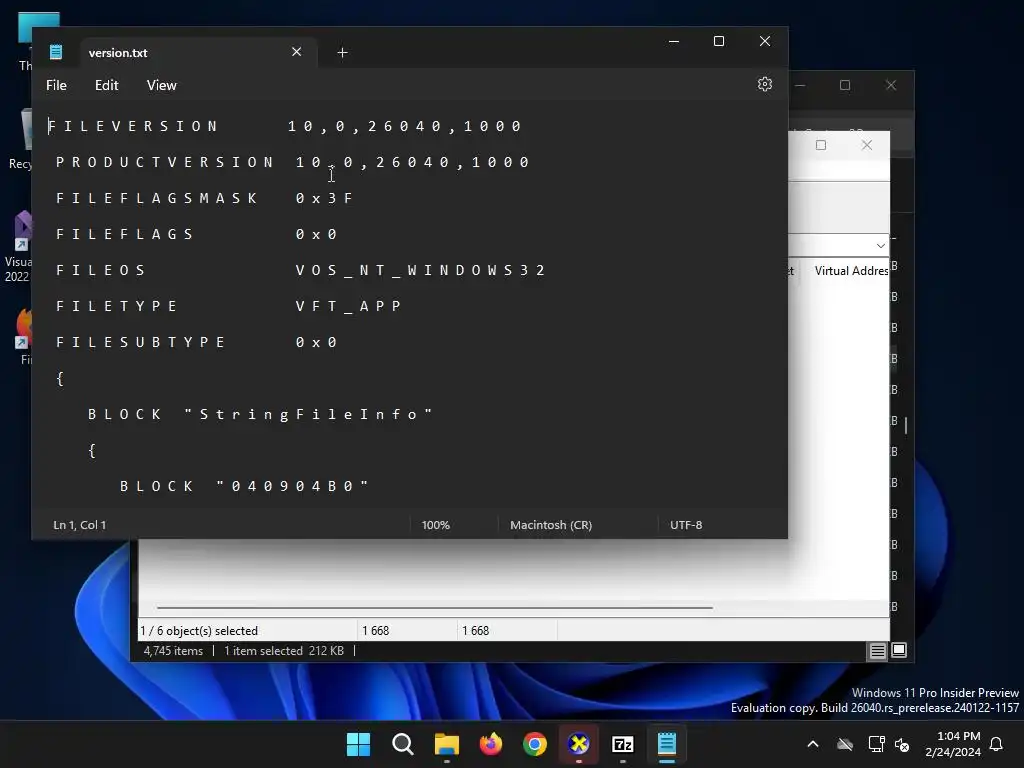This screenshot has height=768, width=1024.
Task: Click the PRODUCTVERSION line text
Action: [x=293, y=162]
